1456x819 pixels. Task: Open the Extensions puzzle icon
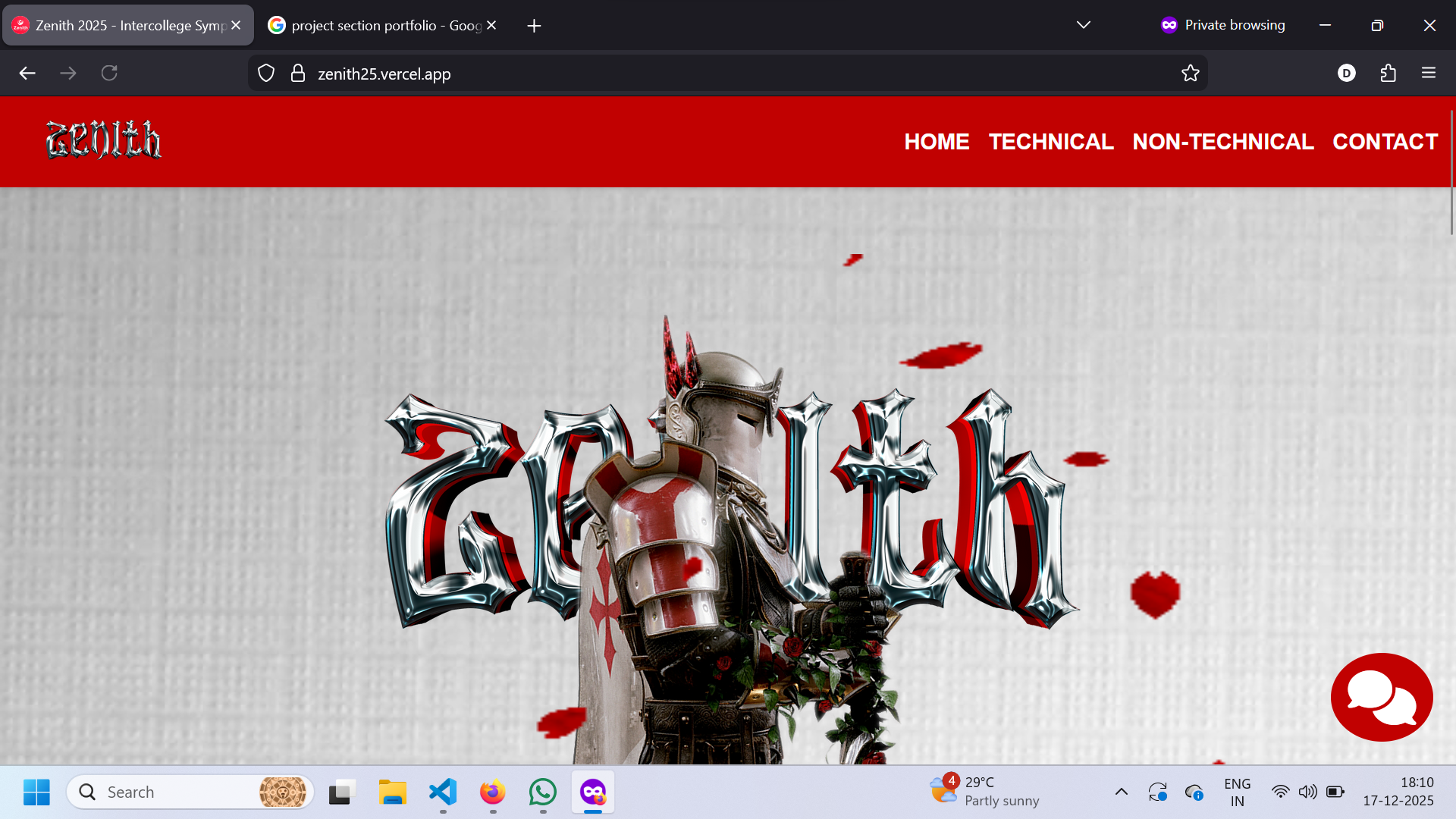point(1388,74)
